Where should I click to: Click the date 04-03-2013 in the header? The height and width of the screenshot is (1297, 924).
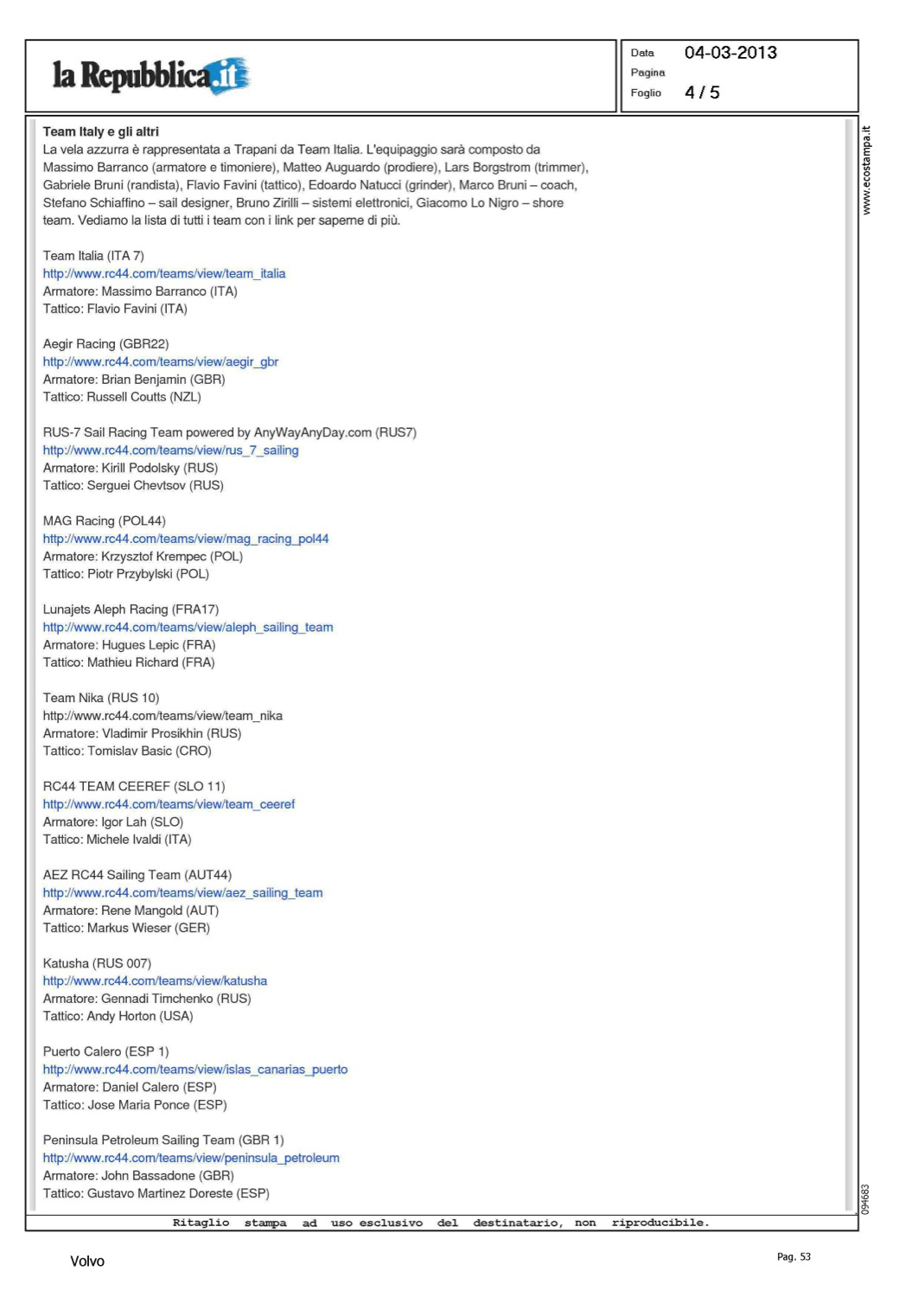730,53
